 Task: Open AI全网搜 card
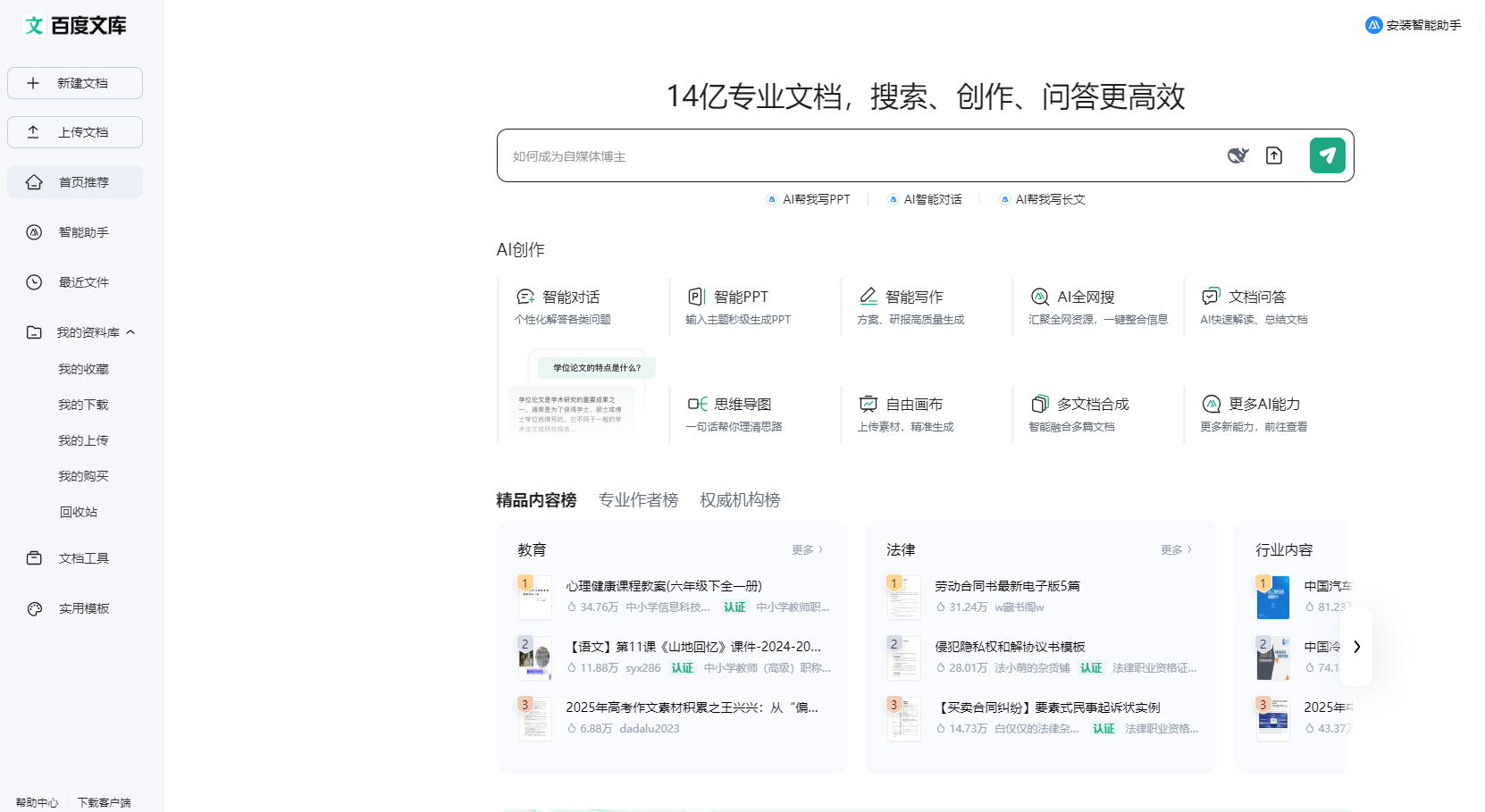[x=1096, y=306]
